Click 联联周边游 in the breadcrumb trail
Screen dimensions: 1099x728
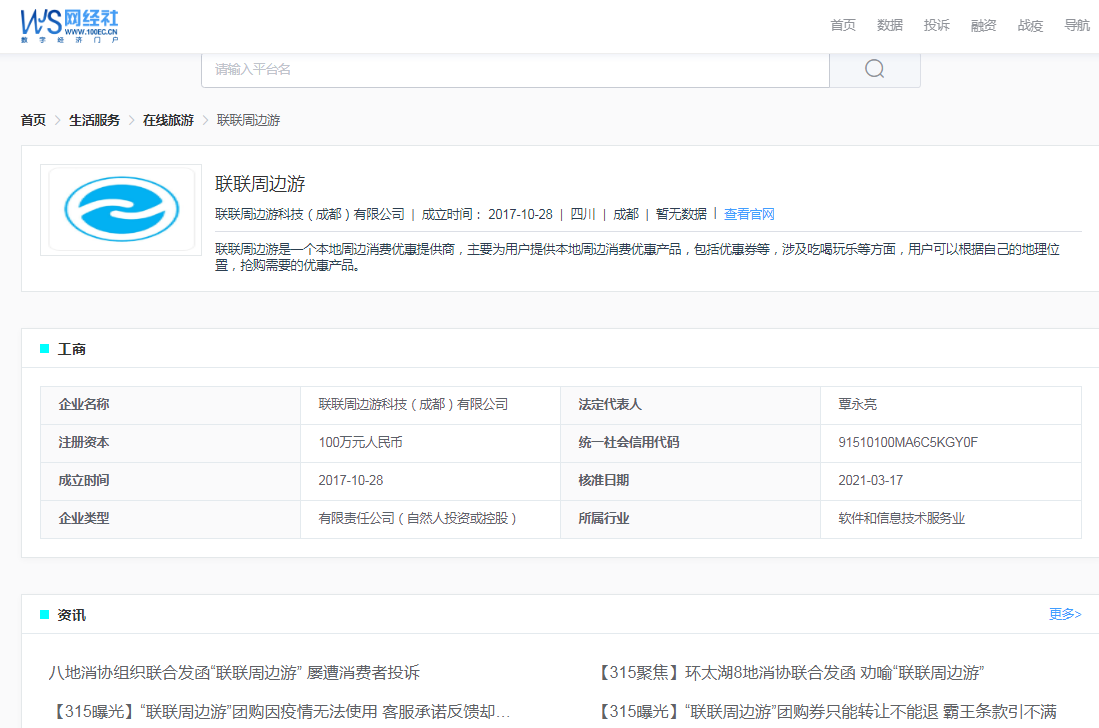point(248,120)
